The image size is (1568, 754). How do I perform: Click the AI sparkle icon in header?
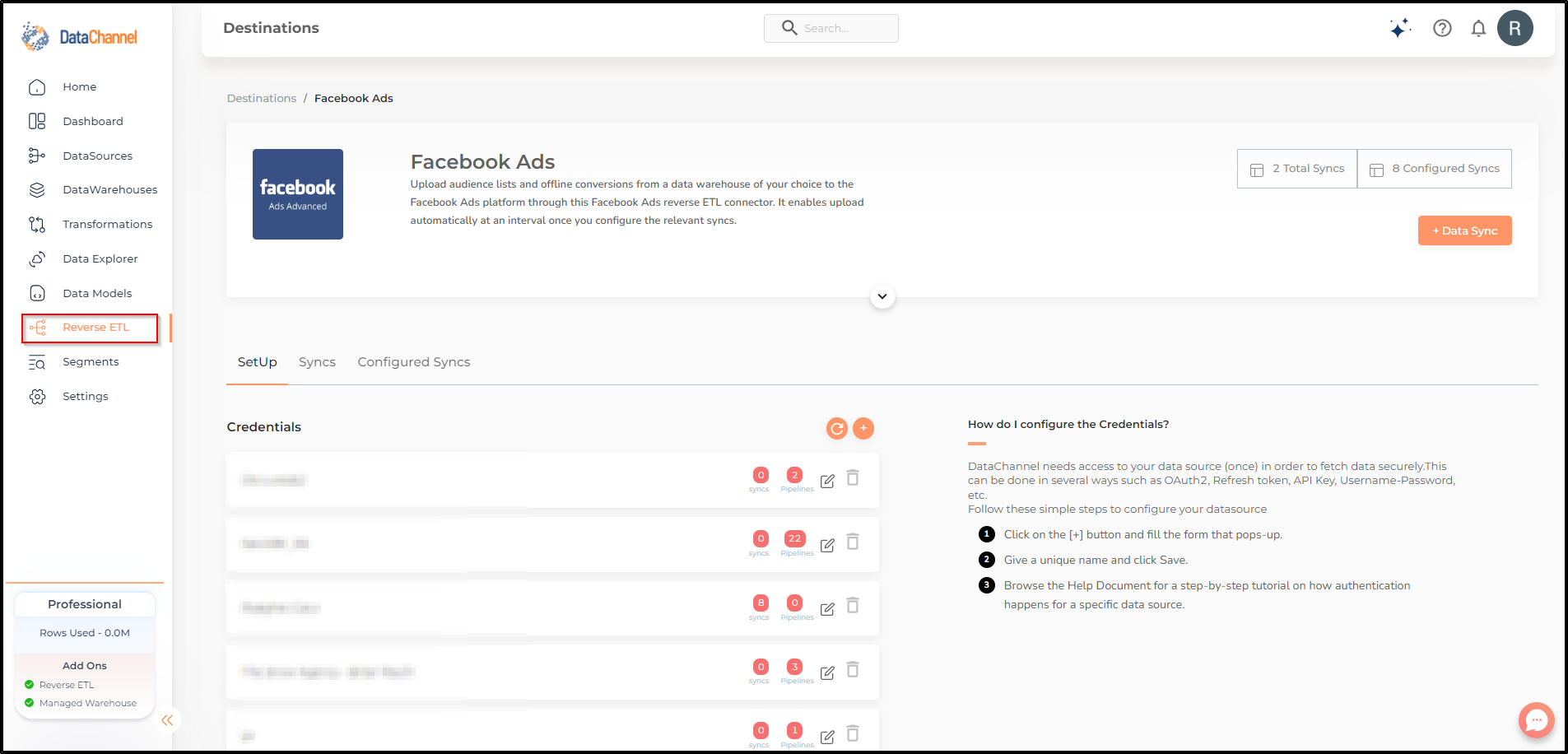tap(1400, 29)
